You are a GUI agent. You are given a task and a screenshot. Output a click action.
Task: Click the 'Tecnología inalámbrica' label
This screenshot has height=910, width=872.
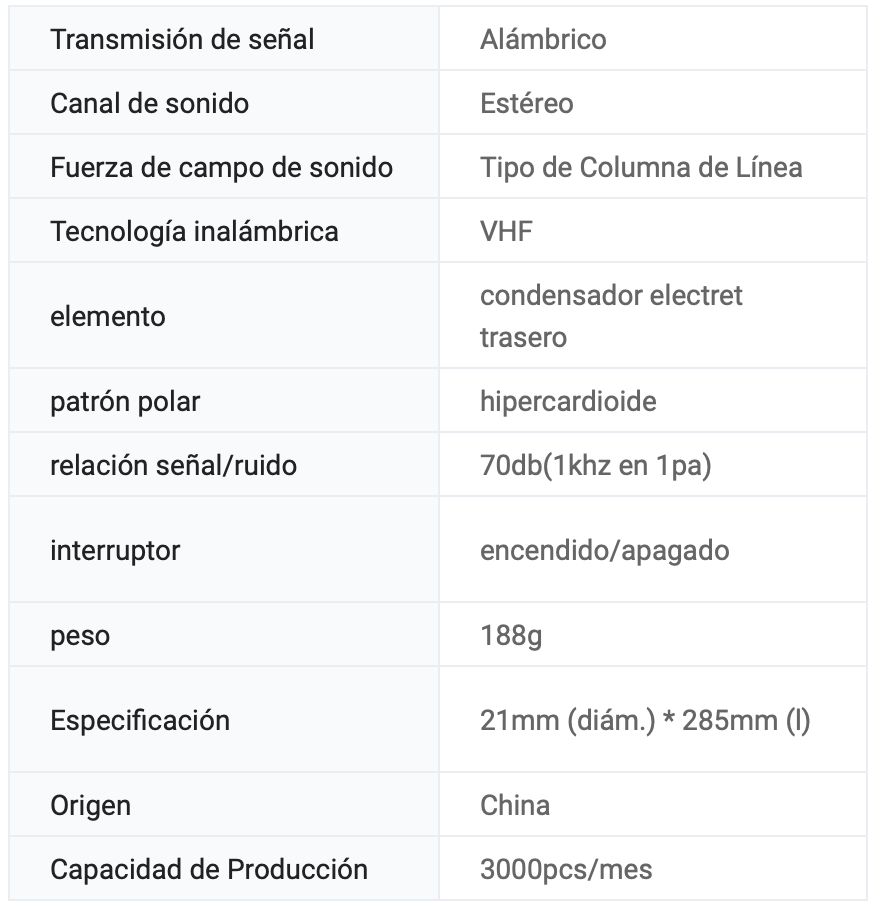tap(194, 231)
